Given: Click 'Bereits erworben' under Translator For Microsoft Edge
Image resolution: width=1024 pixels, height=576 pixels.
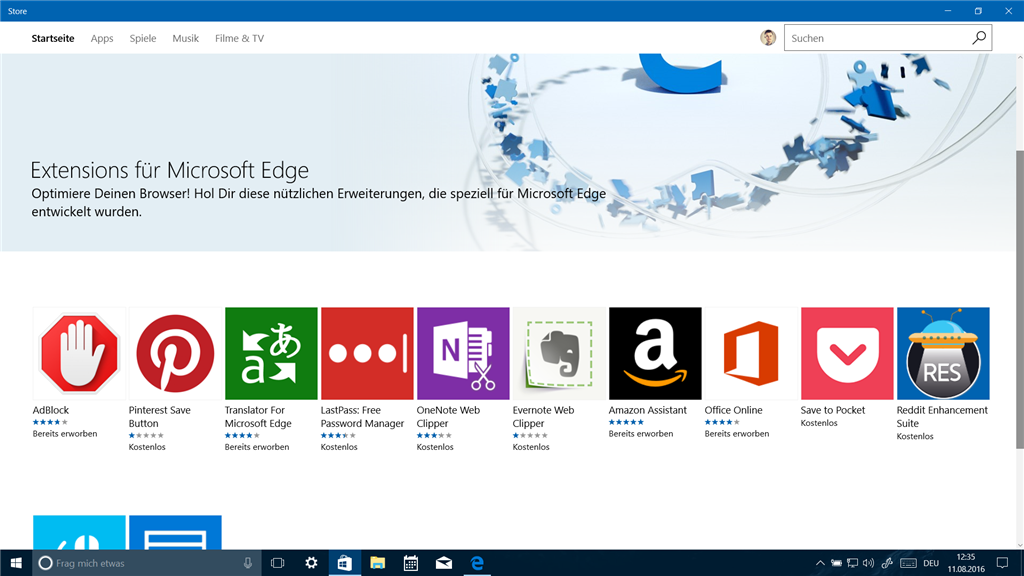Looking at the screenshot, I should pos(257,447).
